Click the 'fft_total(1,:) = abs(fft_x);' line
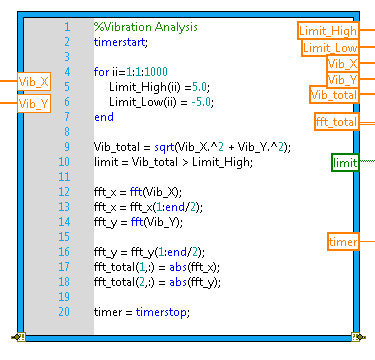Viewport: 375px width, 360px height. click(157, 267)
